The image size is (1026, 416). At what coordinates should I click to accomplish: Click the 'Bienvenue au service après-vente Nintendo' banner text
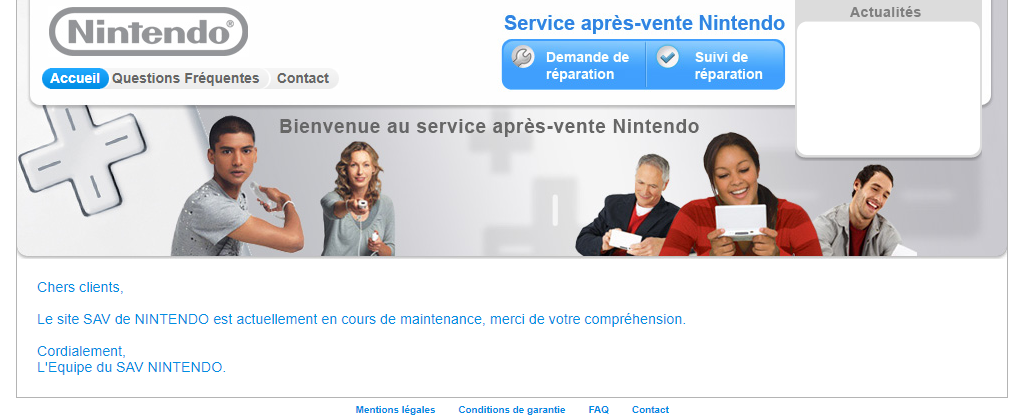pyautogui.click(x=489, y=126)
